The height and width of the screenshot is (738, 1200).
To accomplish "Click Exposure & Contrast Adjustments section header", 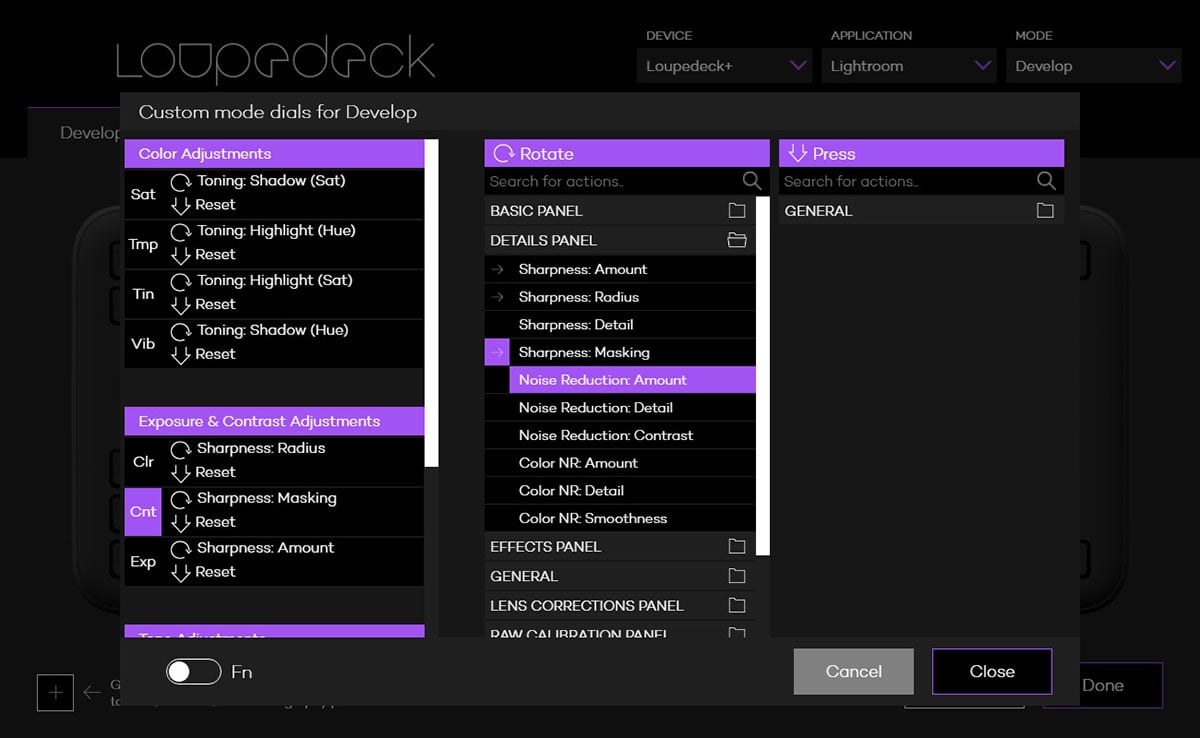I will coord(274,421).
